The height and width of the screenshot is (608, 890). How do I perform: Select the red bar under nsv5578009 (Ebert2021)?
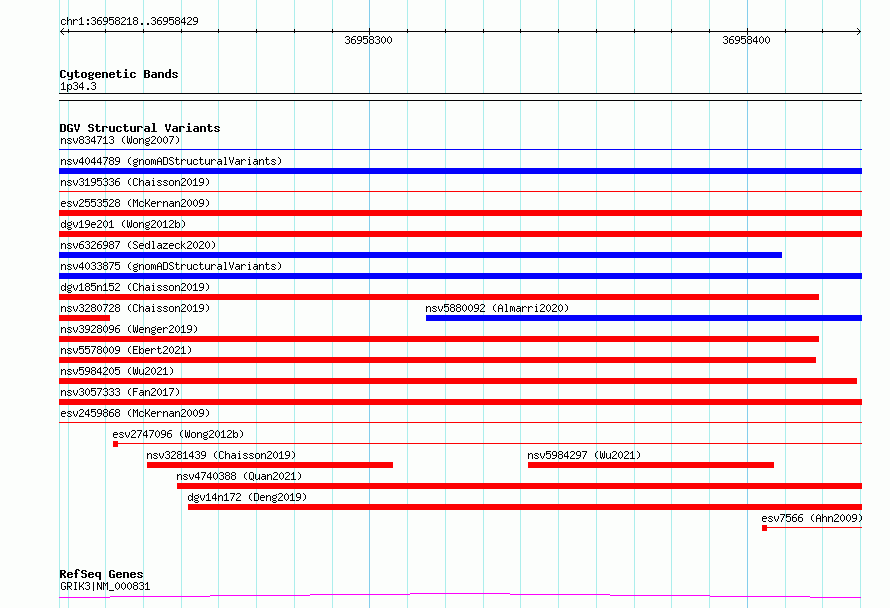pos(438,360)
